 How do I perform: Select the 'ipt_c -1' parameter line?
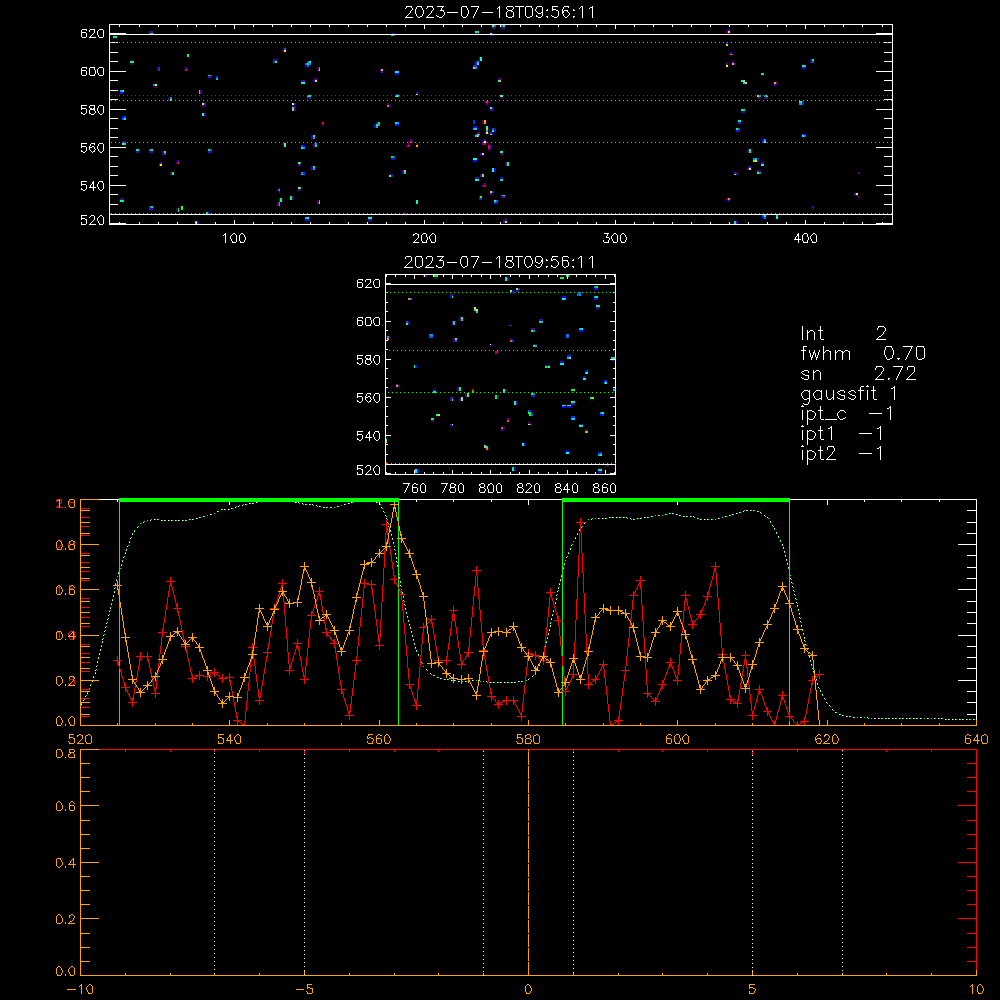(x=847, y=414)
